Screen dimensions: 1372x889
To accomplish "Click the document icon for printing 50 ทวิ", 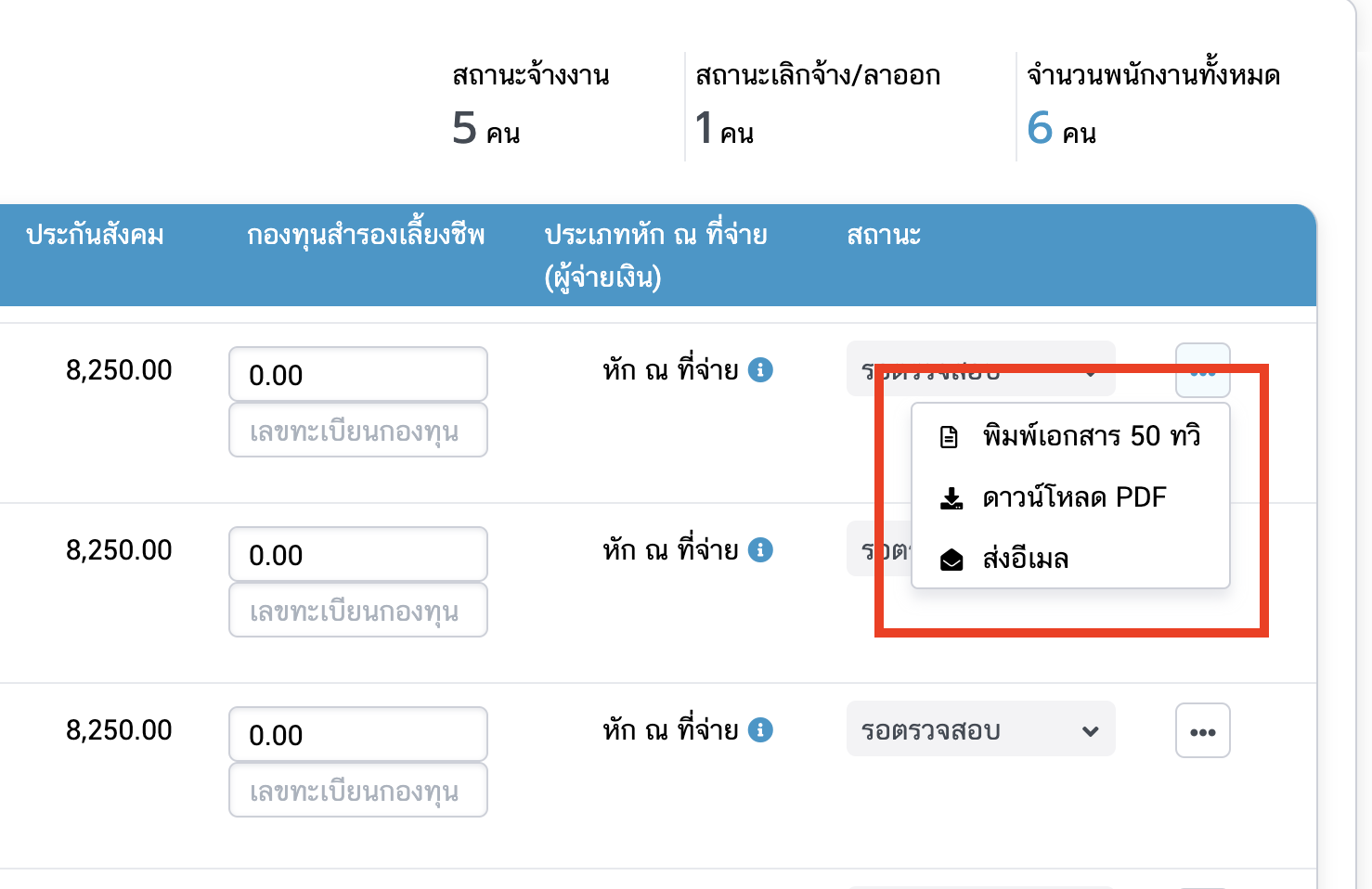I will (x=949, y=436).
